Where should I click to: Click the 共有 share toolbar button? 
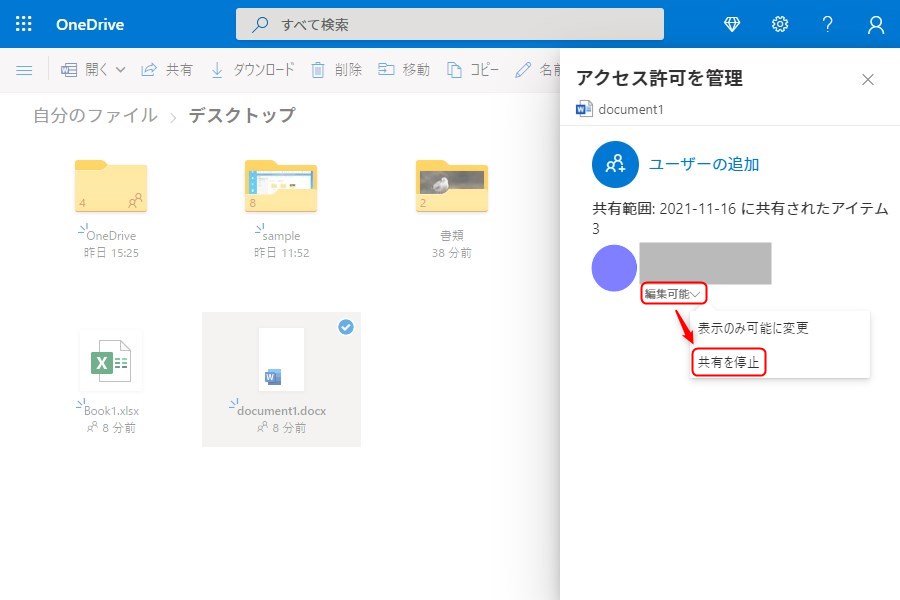(167, 70)
